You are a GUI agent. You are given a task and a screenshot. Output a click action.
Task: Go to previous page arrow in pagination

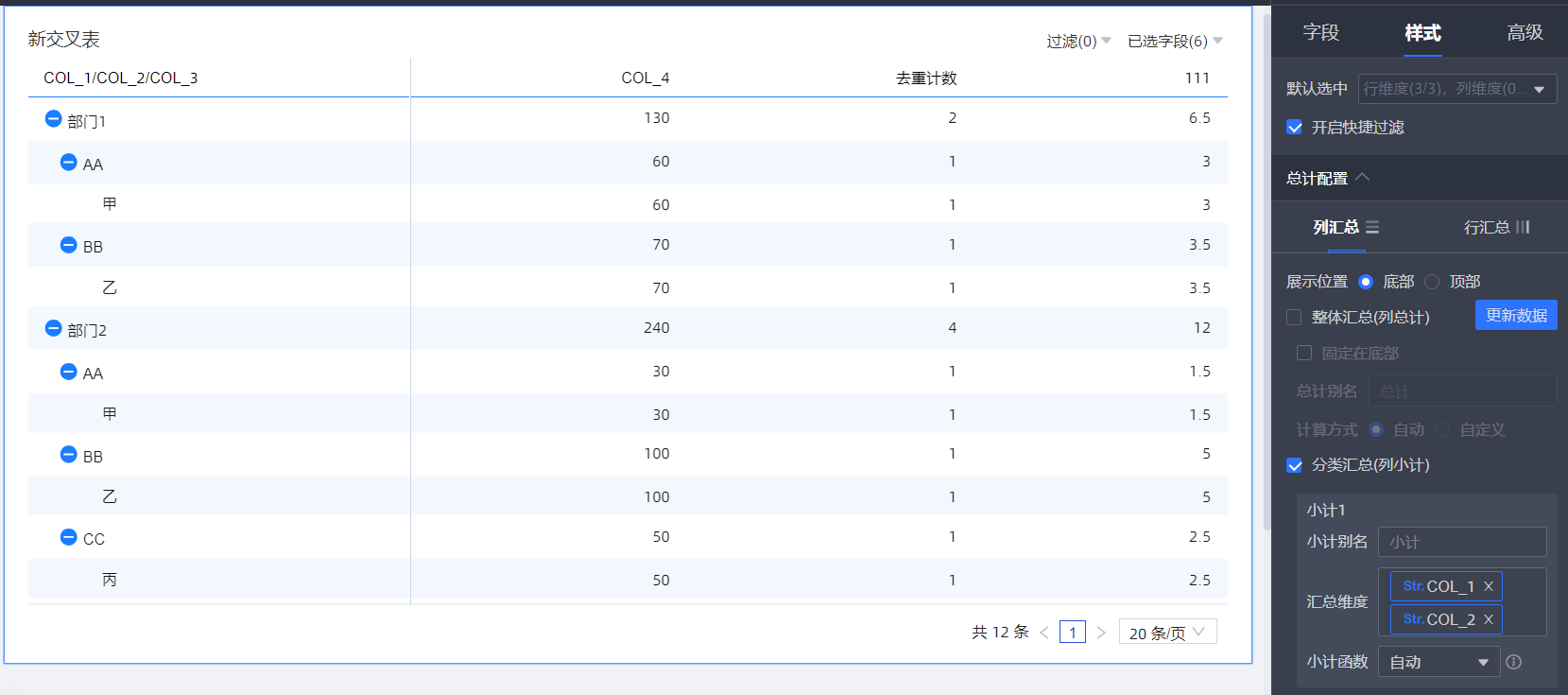[1044, 633]
